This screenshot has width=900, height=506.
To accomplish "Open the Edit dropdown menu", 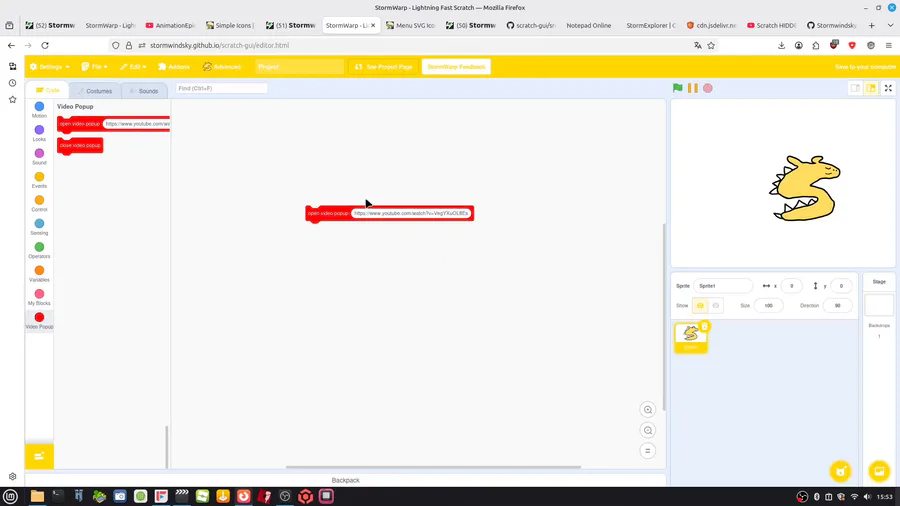I will pos(133,67).
